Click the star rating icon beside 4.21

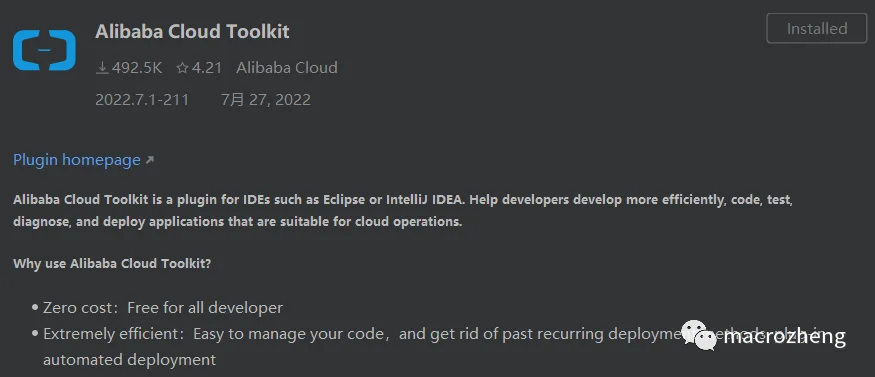(x=182, y=68)
